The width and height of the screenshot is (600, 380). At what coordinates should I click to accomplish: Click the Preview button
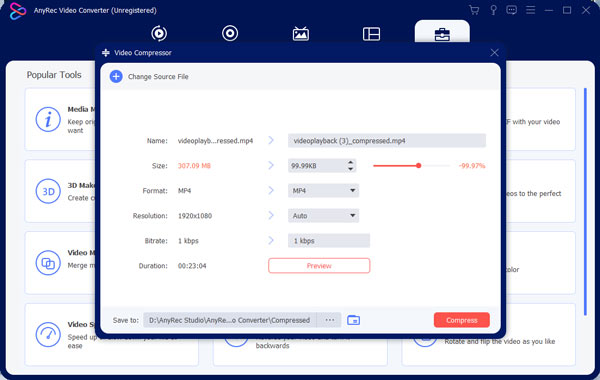(319, 266)
